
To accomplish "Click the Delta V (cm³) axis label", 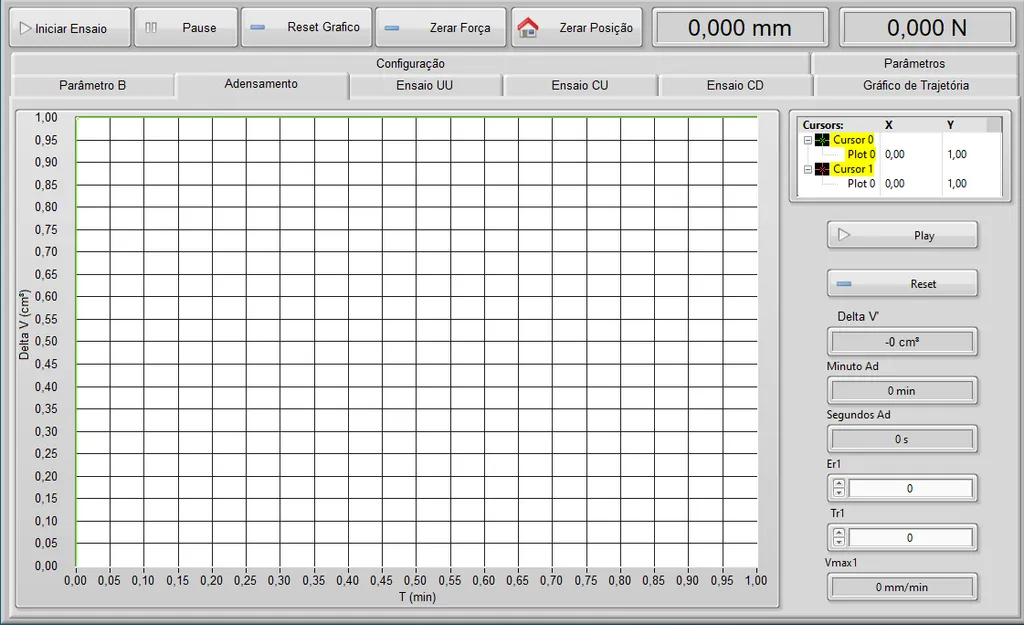I will tap(24, 325).
